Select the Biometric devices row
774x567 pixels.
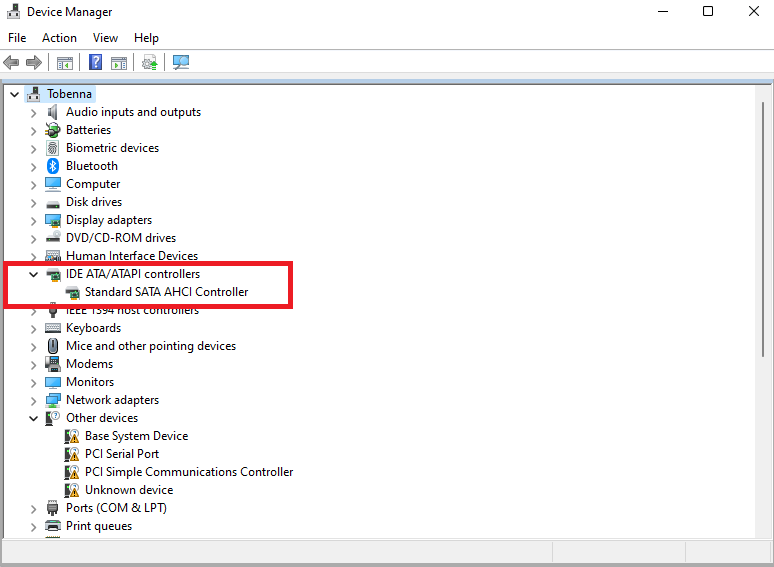click(x=113, y=148)
